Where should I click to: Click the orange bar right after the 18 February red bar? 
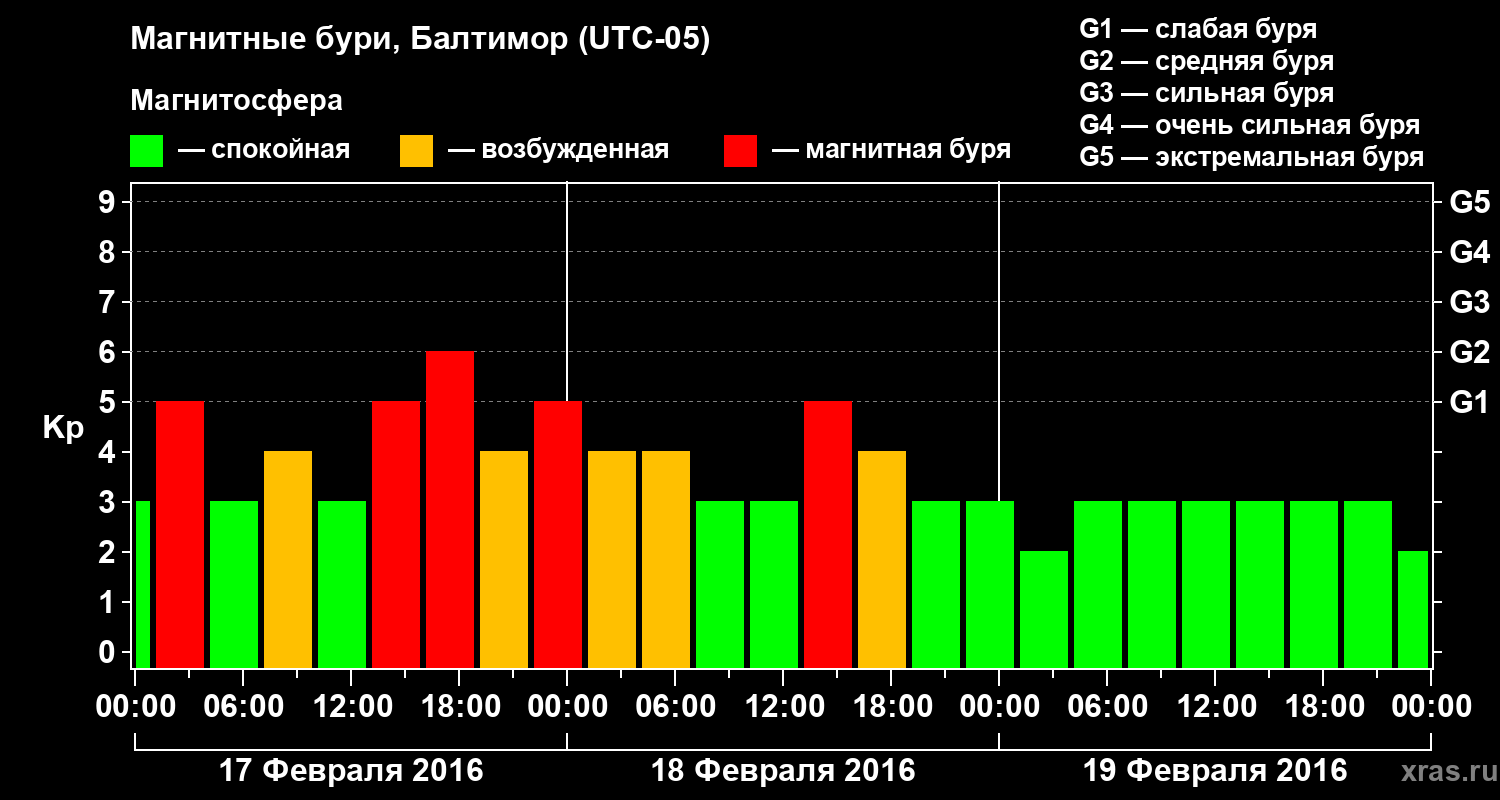click(x=882, y=560)
